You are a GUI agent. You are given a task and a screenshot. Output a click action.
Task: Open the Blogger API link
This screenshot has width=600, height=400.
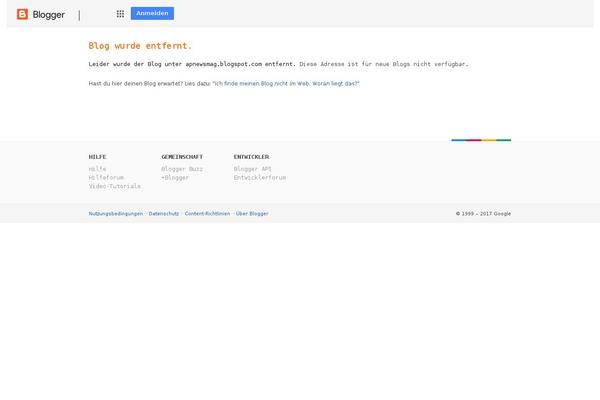(x=253, y=169)
